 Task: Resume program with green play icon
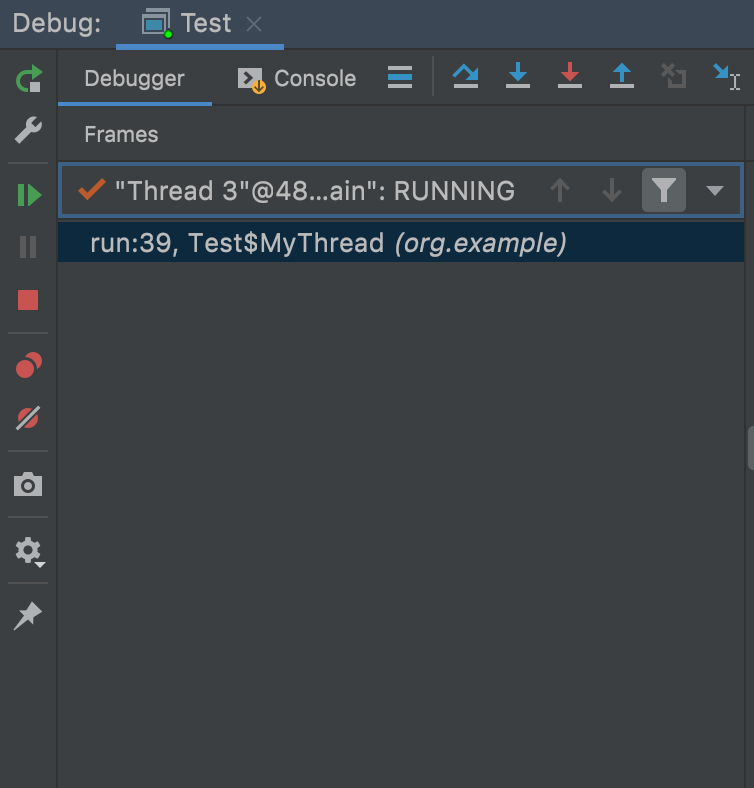(x=29, y=195)
